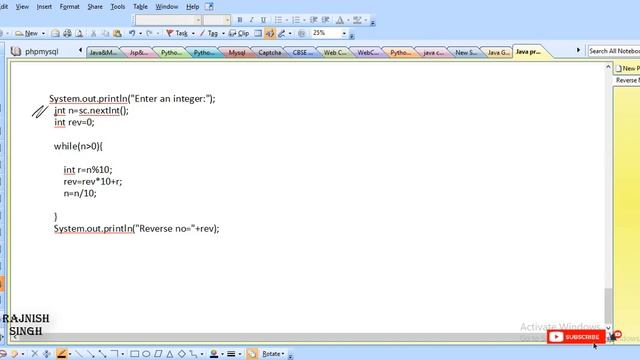Apply numbered list formatting
This screenshot has height=360, width=640.
click(x=296, y=20)
